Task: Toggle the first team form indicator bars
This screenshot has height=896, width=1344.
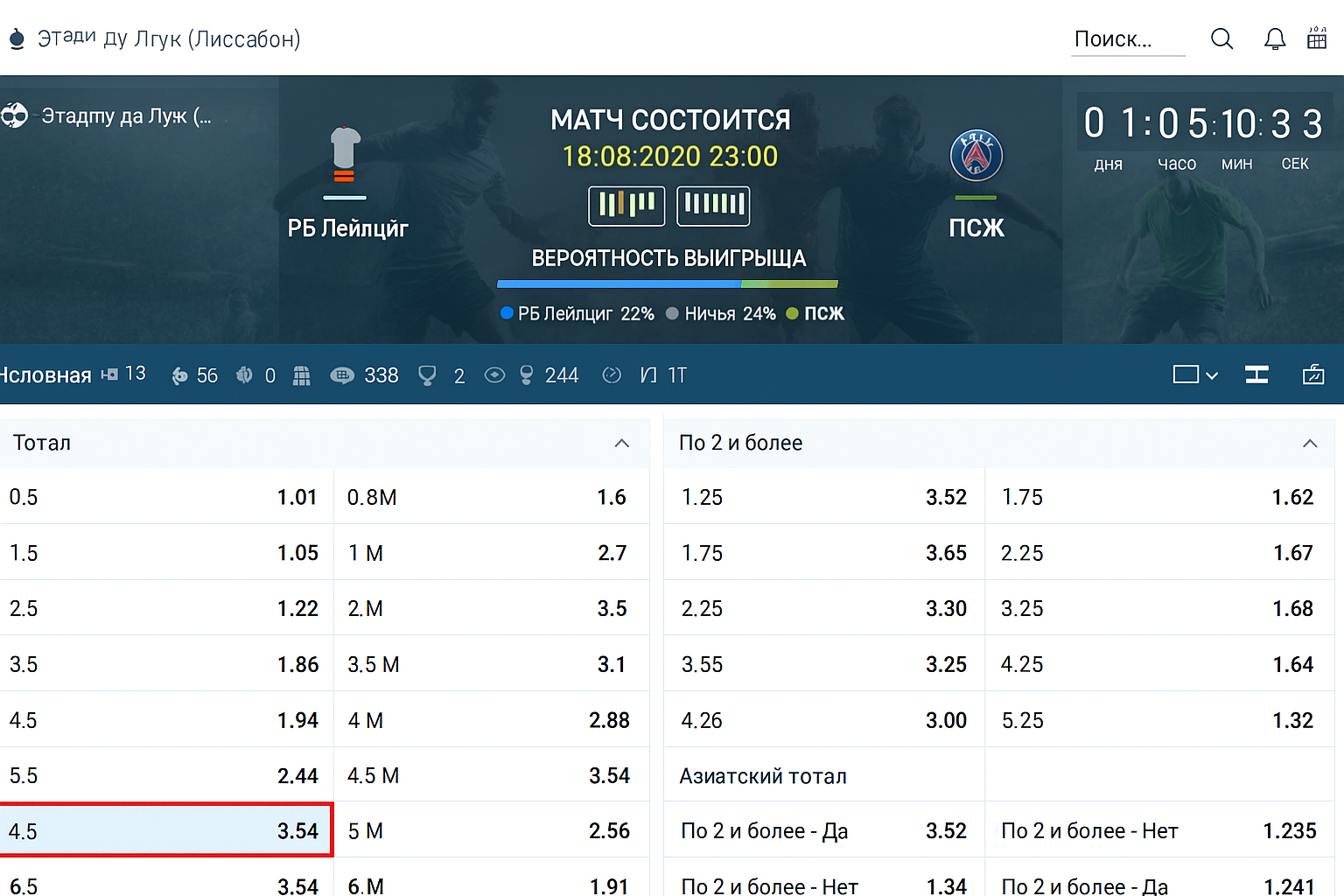Action: coord(626,206)
